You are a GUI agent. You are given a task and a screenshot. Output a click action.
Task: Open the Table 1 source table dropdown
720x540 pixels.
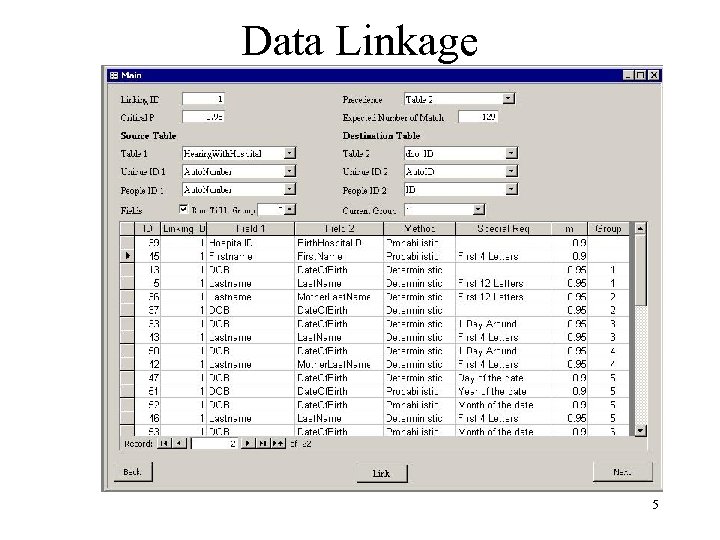[x=289, y=153]
